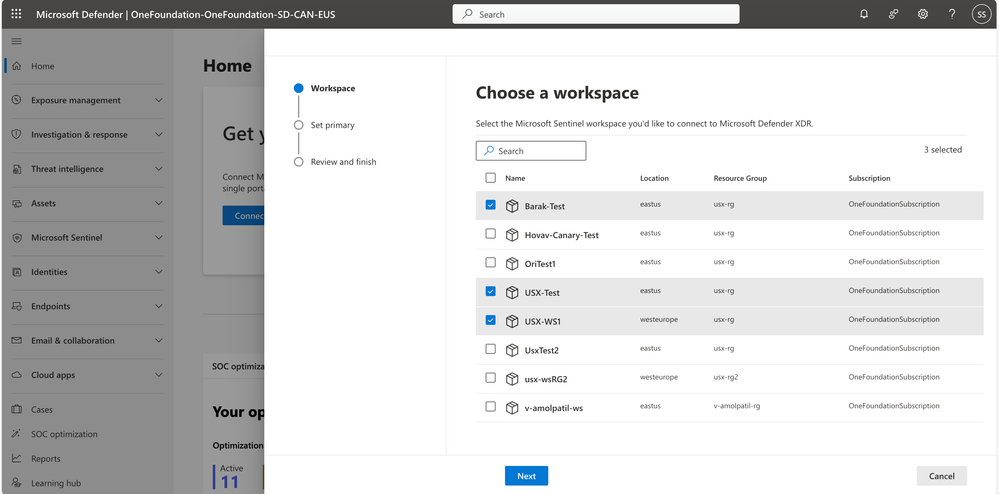
Task: Click the Learning hub icon
Action: coord(17,483)
